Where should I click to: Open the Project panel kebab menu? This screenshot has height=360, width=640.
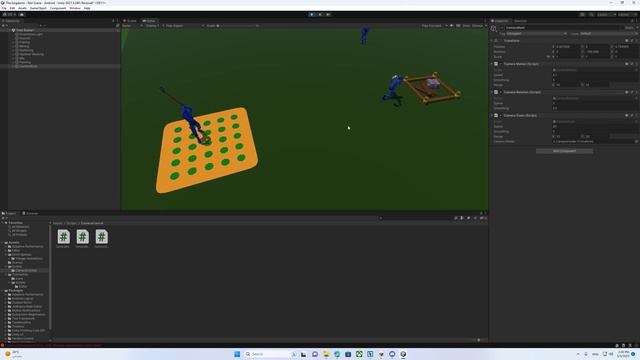click(x=485, y=213)
